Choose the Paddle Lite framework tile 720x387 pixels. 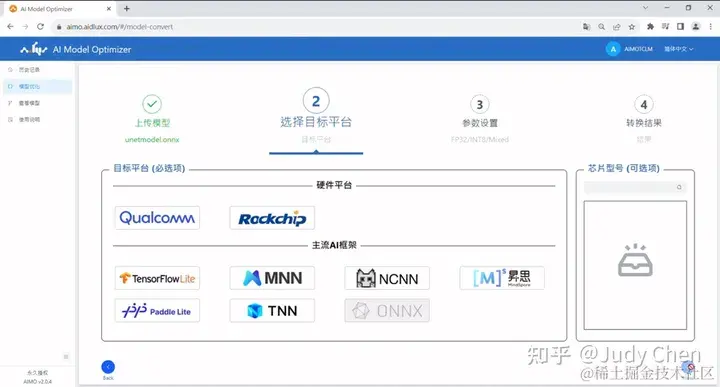click(x=157, y=311)
